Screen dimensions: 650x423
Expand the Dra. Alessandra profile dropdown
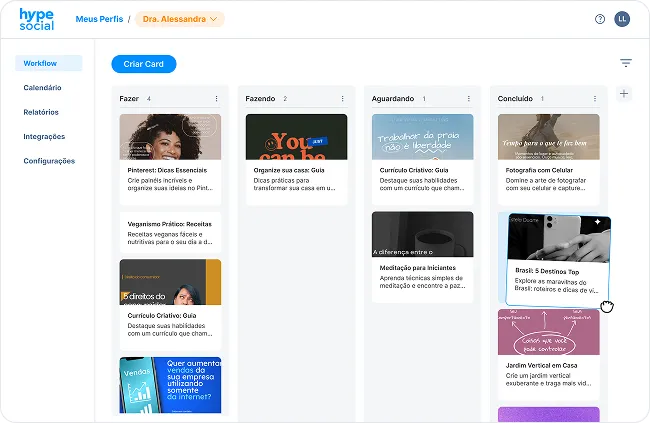coord(180,19)
